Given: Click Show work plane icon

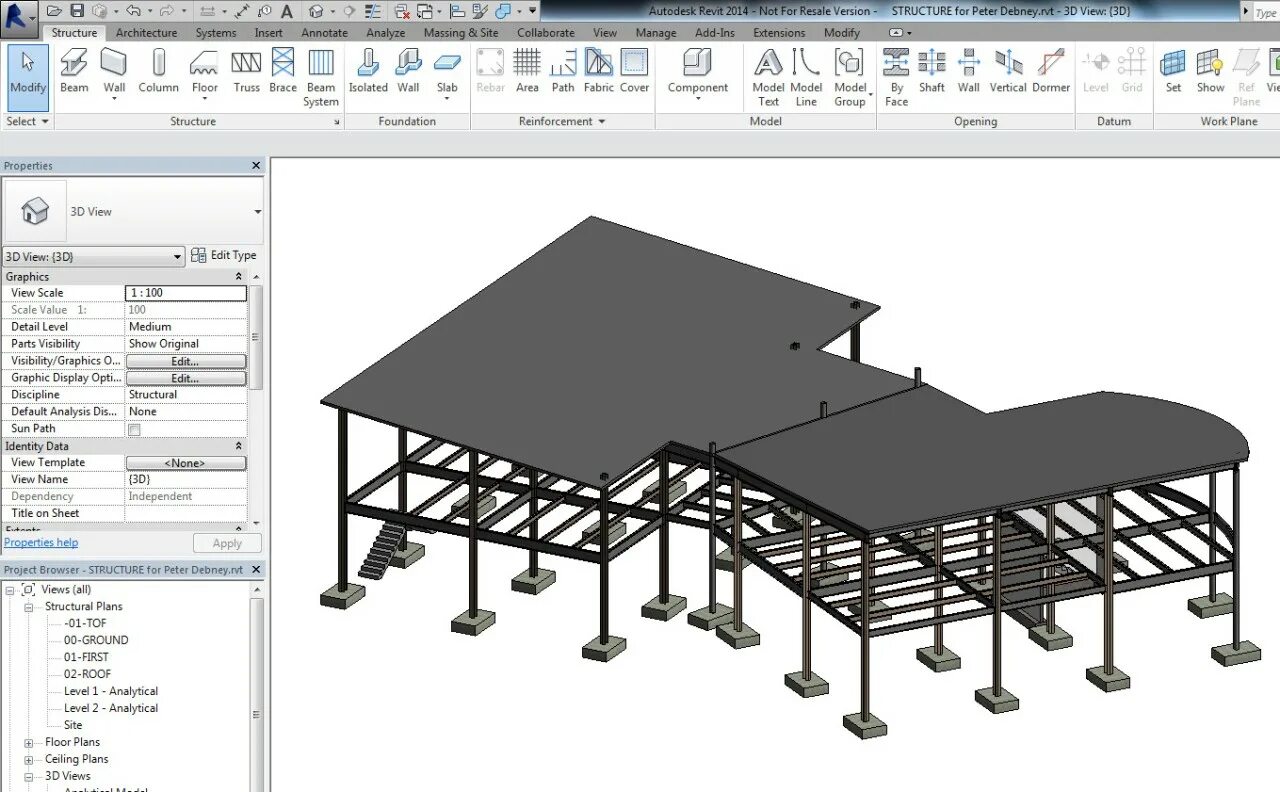Looking at the screenshot, I should pyautogui.click(x=1210, y=70).
